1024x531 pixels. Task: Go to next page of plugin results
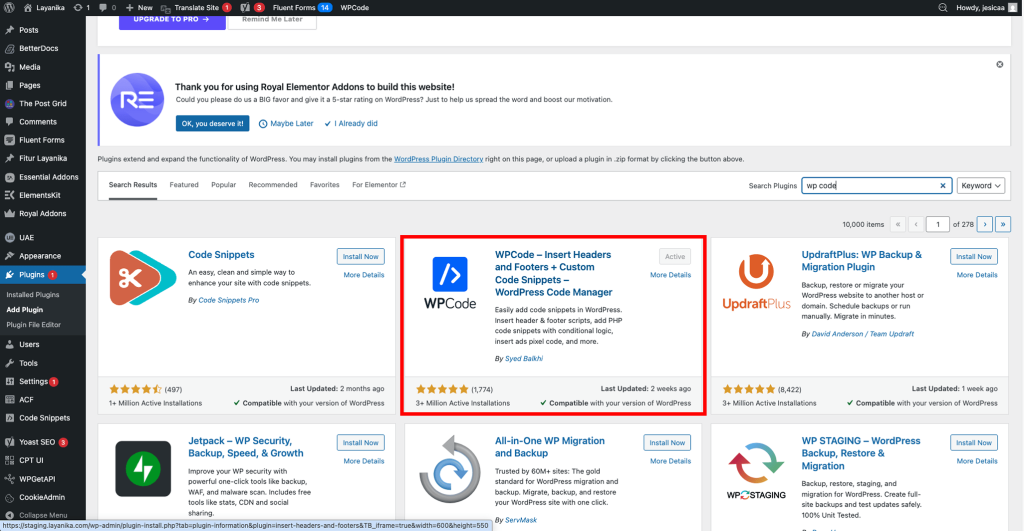(x=985, y=224)
